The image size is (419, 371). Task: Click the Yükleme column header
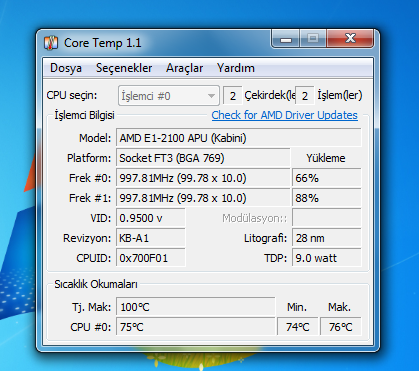[x=326, y=158]
